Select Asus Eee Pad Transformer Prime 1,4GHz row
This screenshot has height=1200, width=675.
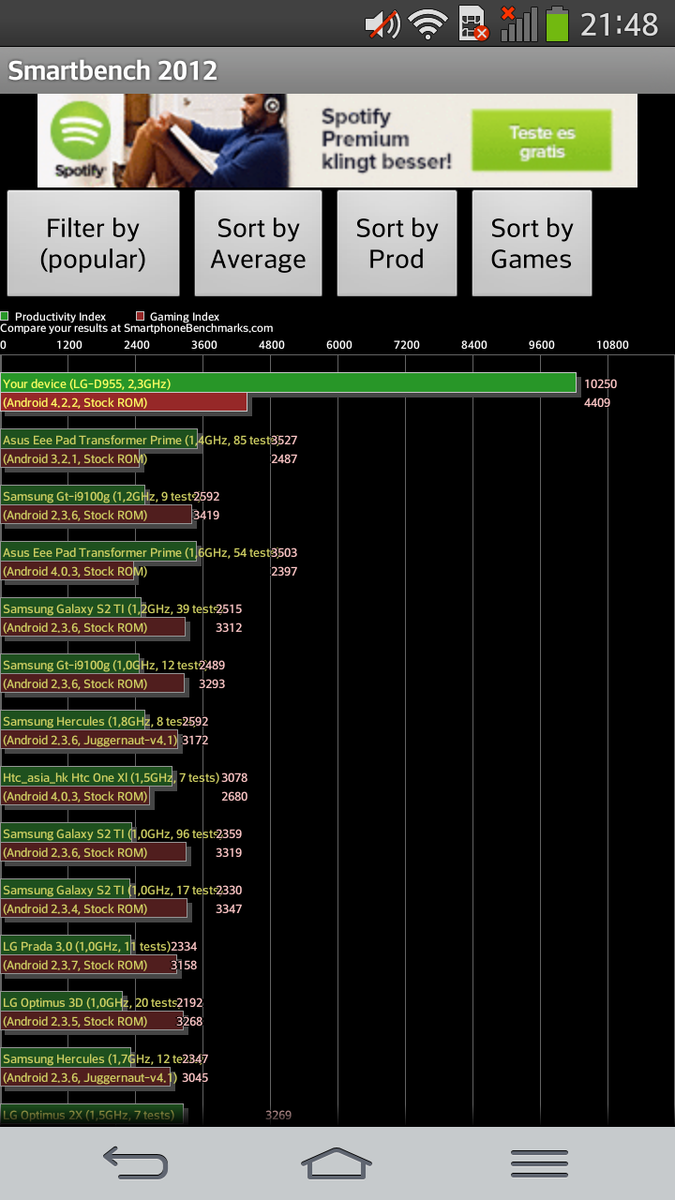point(150,449)
